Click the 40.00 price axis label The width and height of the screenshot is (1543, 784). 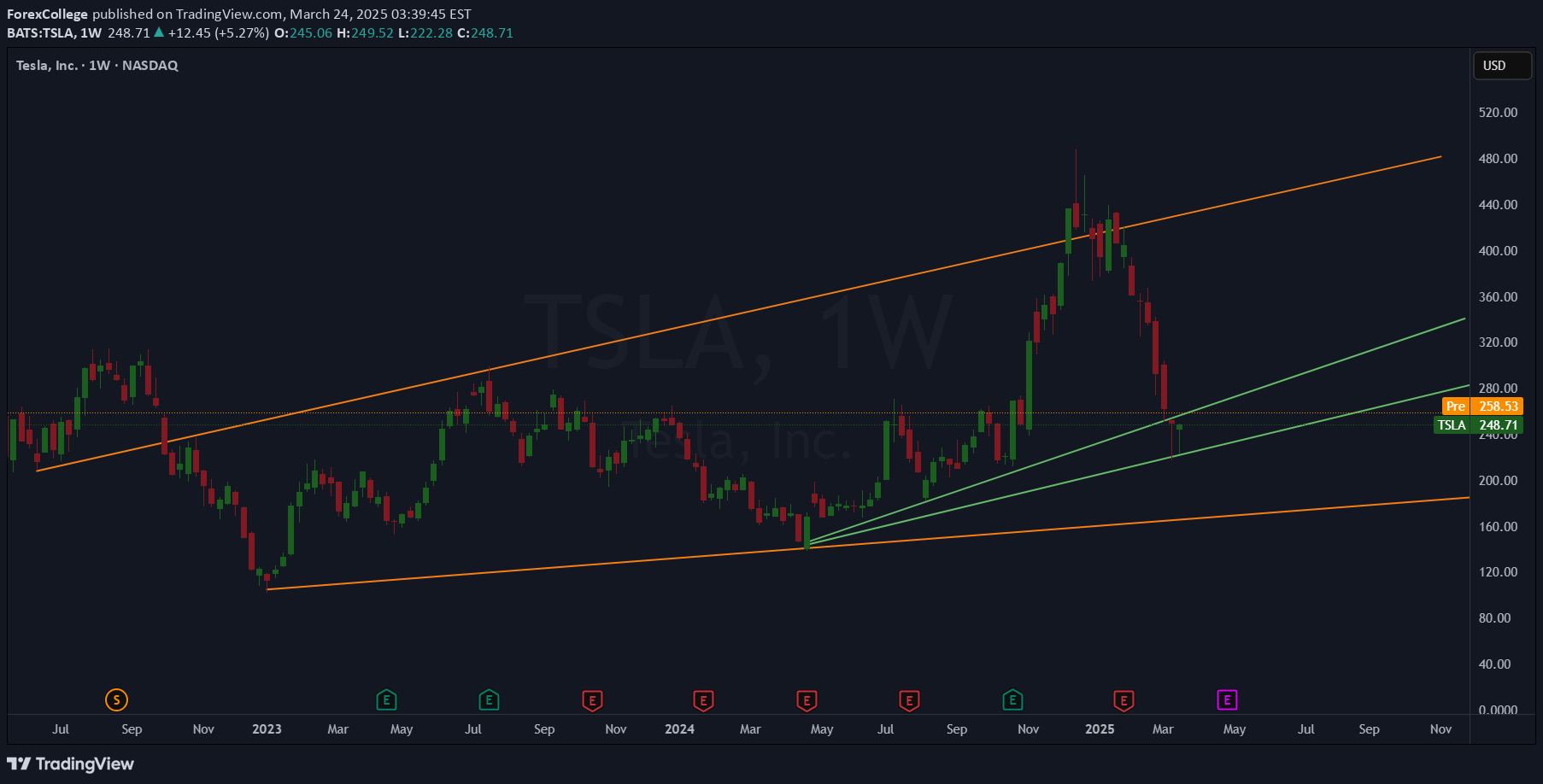click(x=1495, y=664)
